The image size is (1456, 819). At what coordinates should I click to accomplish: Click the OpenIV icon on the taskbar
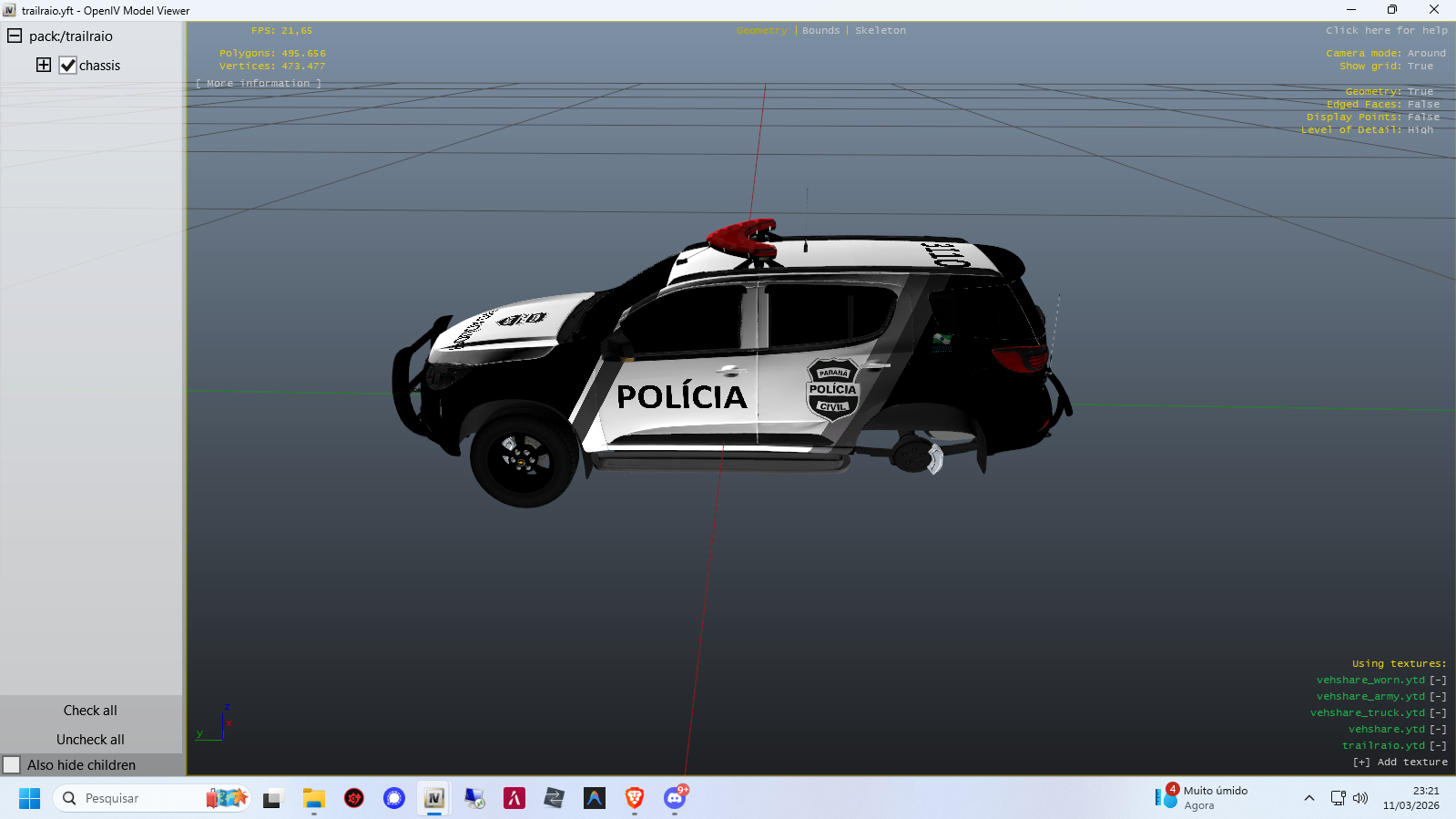click(434, 799)
